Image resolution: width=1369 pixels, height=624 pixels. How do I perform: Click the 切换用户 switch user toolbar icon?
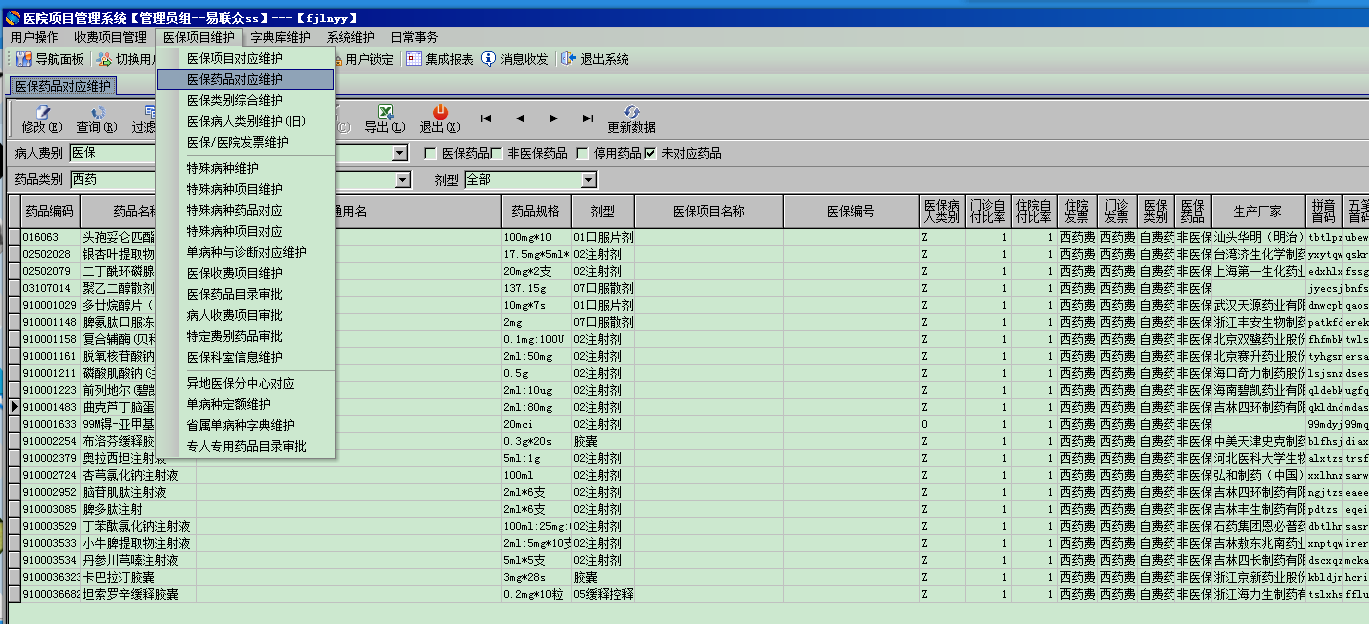click(x=104, y=59)
